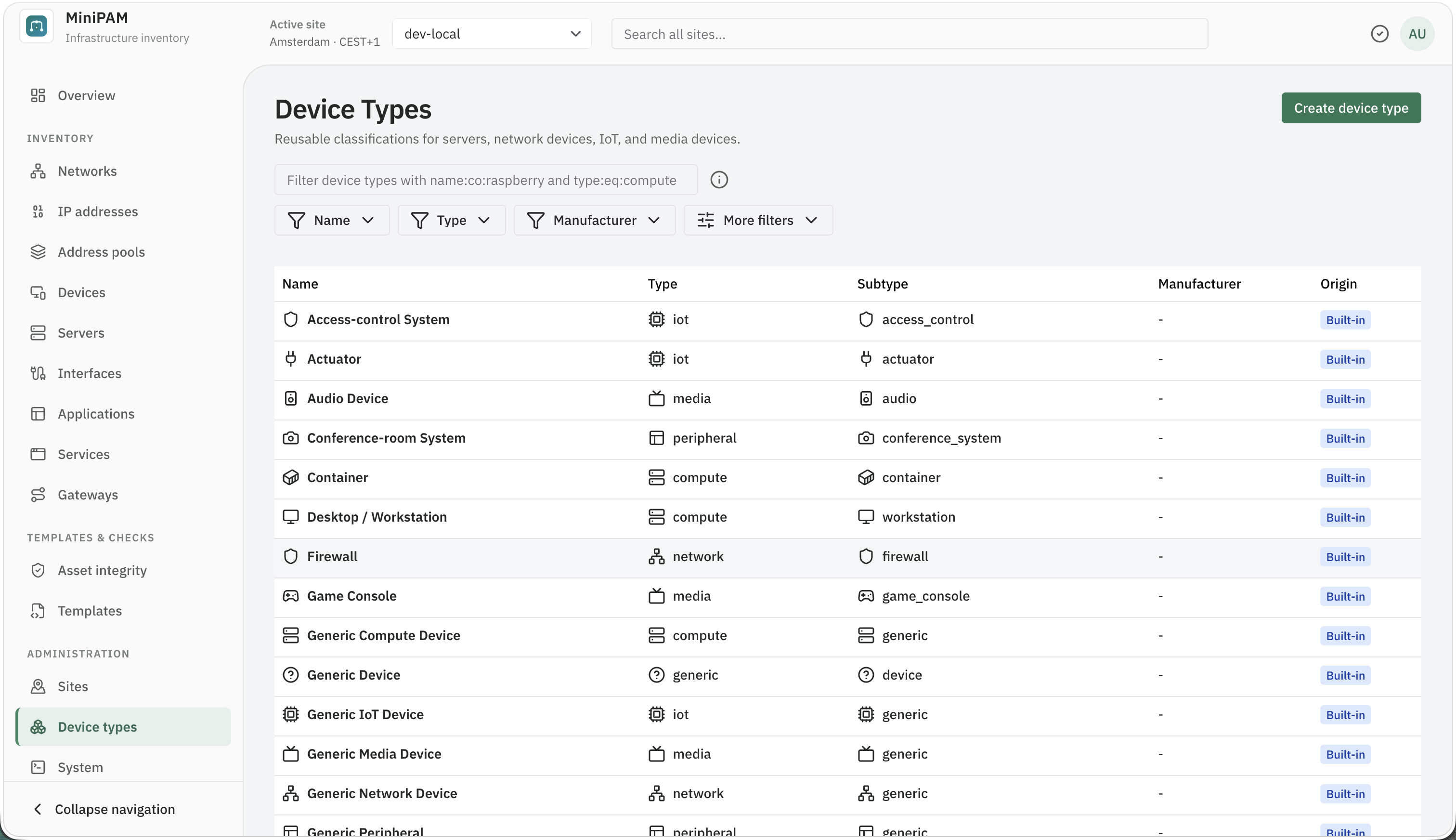Go to Overview in the sidebar
This screenshot has width=1456, height=840.
[123, 96]
